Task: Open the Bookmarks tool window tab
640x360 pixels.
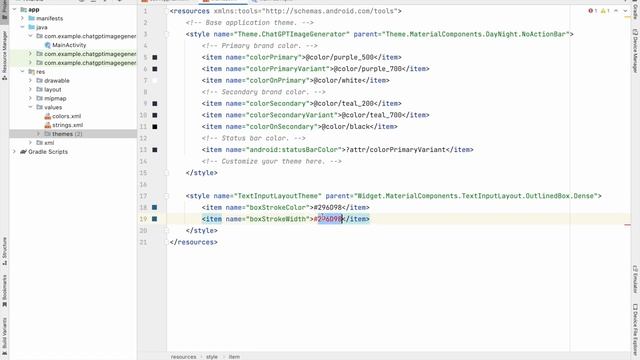Action: pyautogui.click(x=4, y=291)
